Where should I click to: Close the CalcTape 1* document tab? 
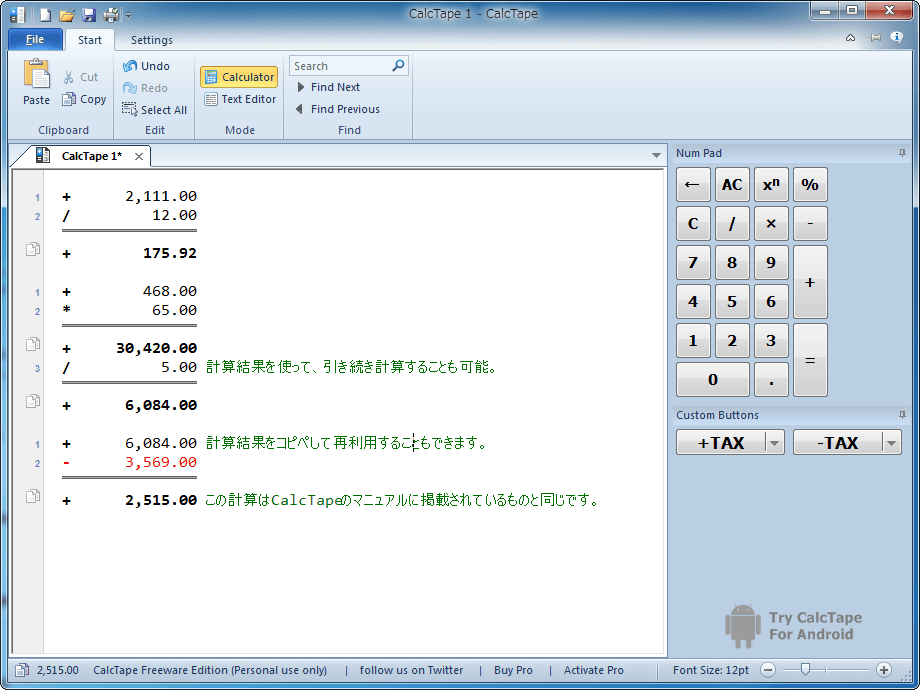[x=138, y=156]
